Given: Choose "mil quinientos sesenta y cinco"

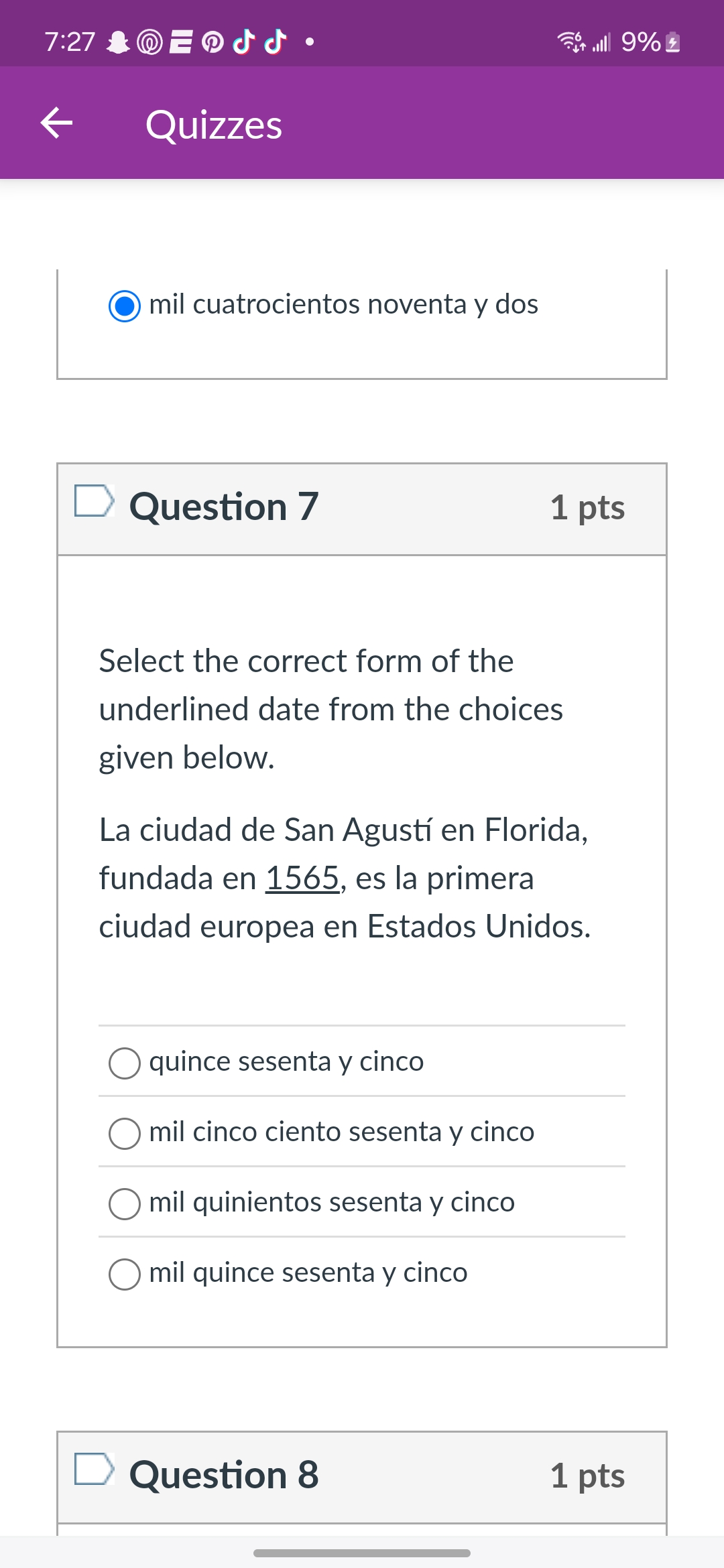Looking at the screenshot, I should [x=125, y=1203].
